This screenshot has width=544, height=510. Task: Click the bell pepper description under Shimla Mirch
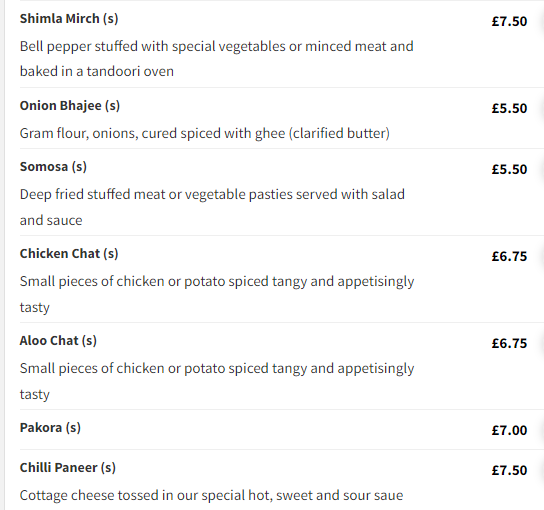216,59
